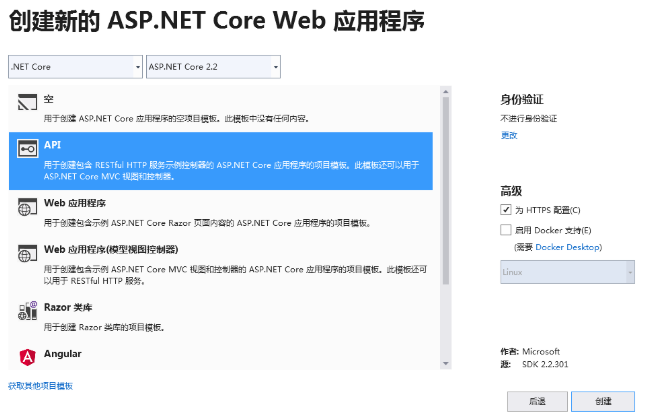Click the 不进行身份验证 text

coord(529,119)
